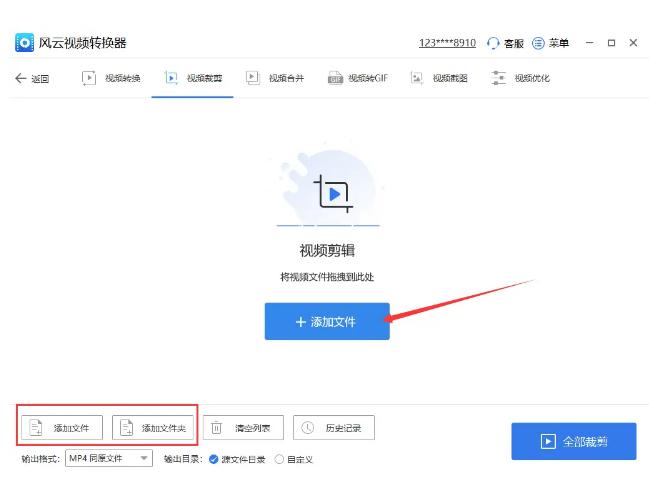Viewport: 661px width, 496px height.
Task: Click the GIF file tab icon
Action: [x=335, y=78]
